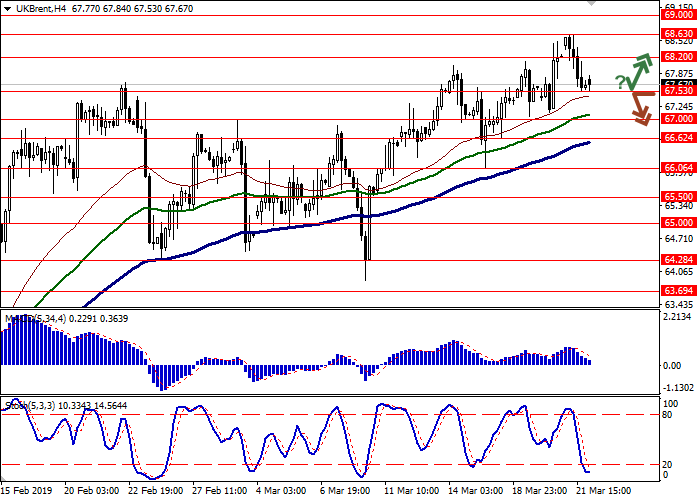Select the 65.590 price level label
Image resolution: width=700 pixels, height=500 pixels.
tap(677, 196)
